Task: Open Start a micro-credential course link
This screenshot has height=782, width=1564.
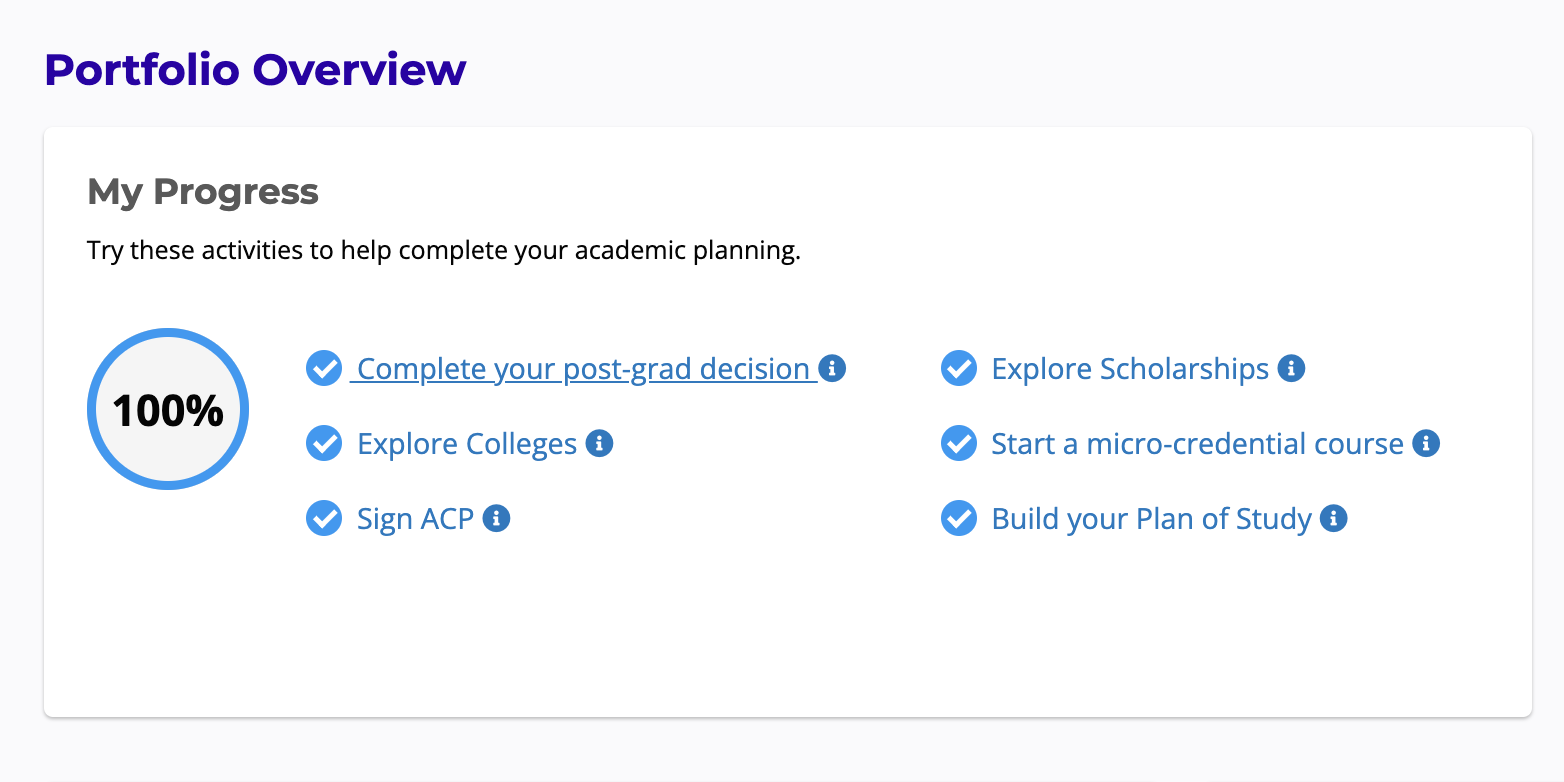Action: (1197, 444)
